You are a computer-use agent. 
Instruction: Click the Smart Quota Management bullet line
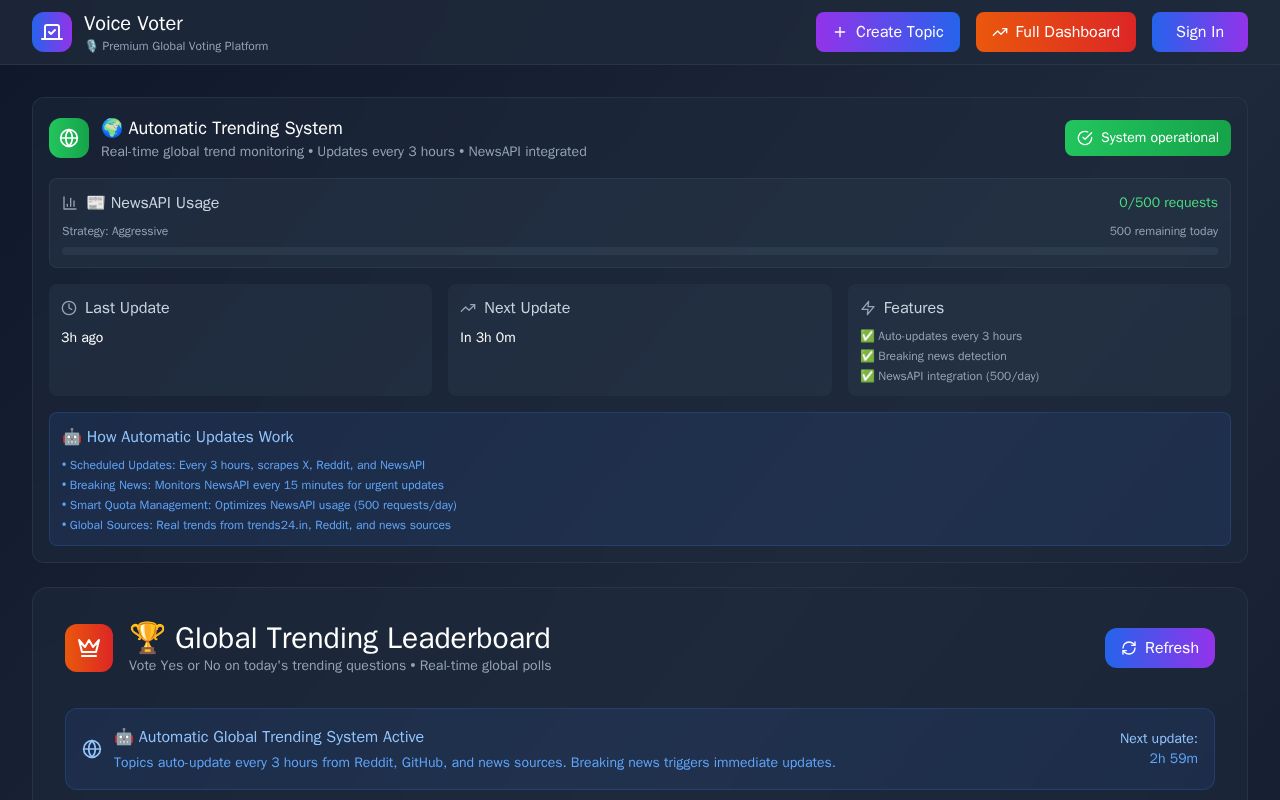pos(259,505)
